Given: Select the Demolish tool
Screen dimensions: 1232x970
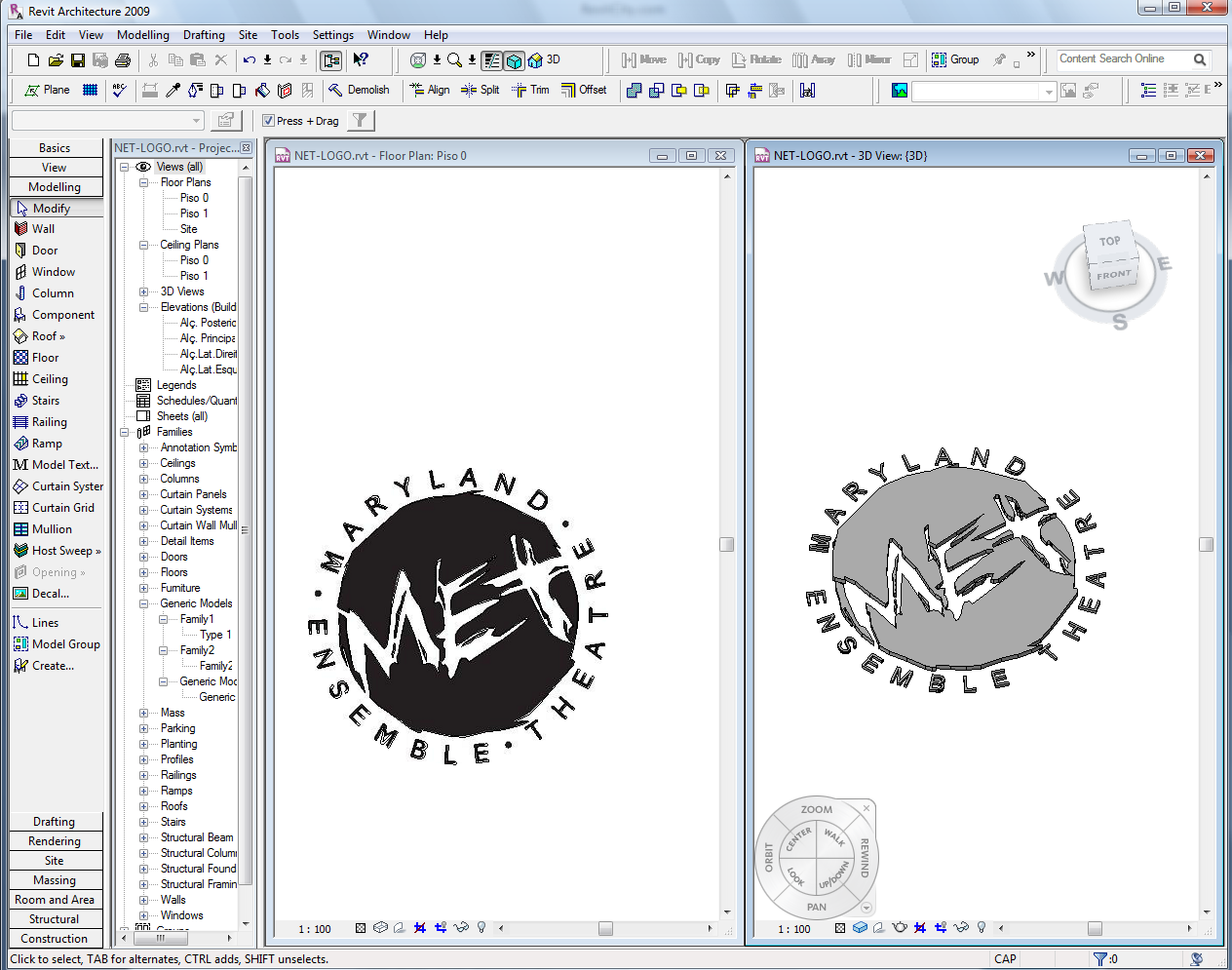Looking at the screenshot, I should point(361,90).
